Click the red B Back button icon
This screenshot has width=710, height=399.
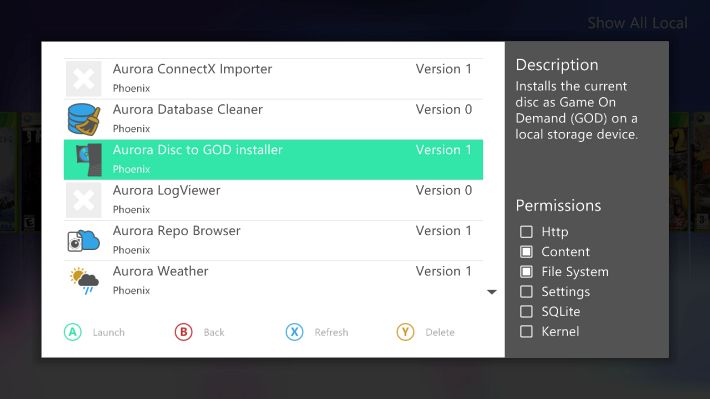pos(183,332)
